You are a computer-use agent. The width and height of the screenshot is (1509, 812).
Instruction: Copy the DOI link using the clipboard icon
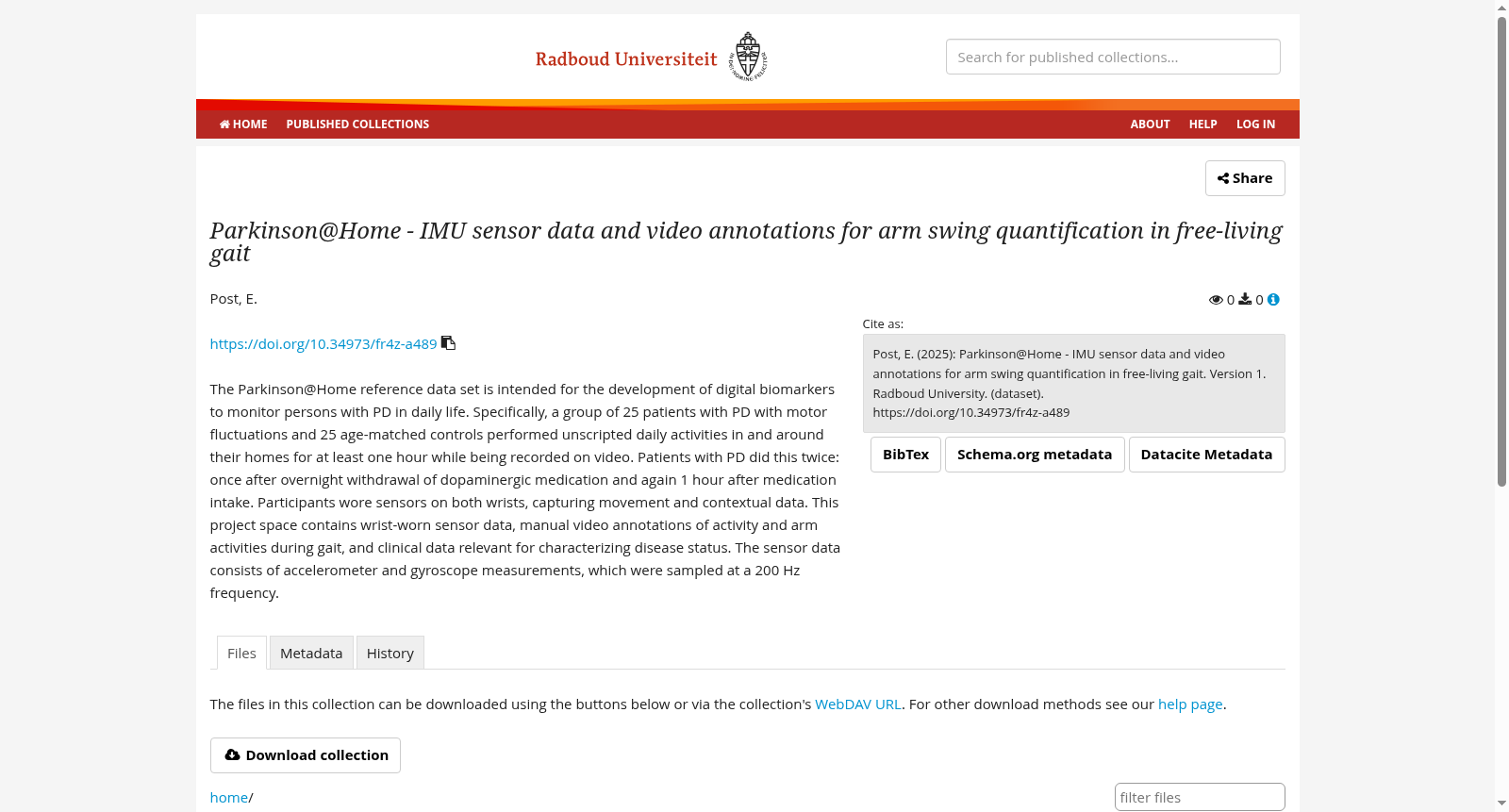click(449, 343)
